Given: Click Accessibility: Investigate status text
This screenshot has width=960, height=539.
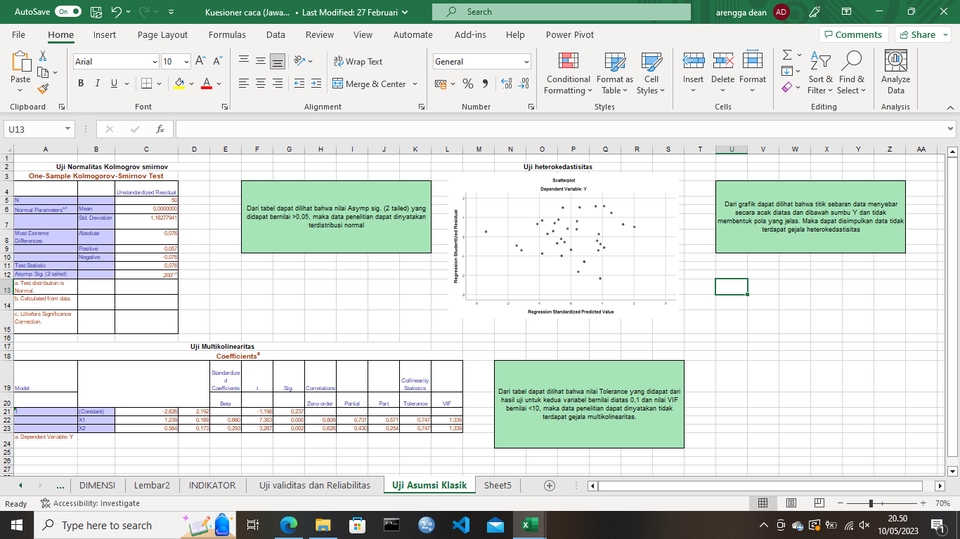Looking at the screenshot, I should [90, 503].
